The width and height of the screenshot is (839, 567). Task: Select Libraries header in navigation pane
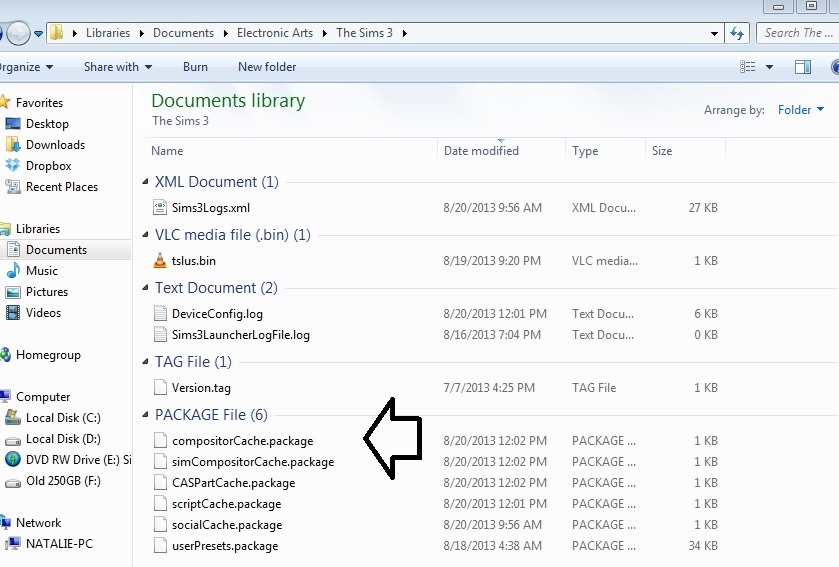37,229
